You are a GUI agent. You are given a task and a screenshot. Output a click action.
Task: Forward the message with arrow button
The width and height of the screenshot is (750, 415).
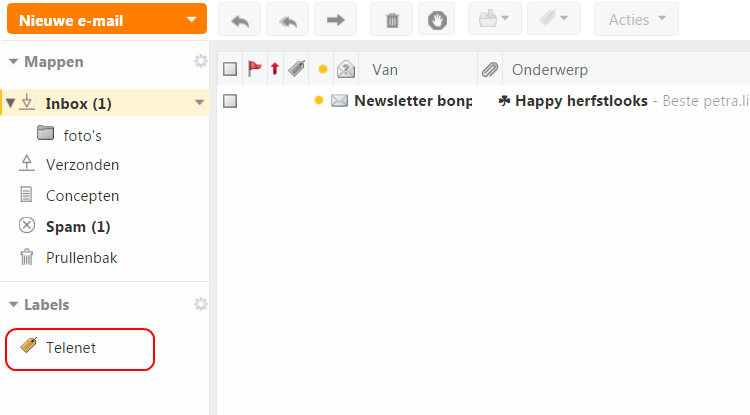(335, 19)
